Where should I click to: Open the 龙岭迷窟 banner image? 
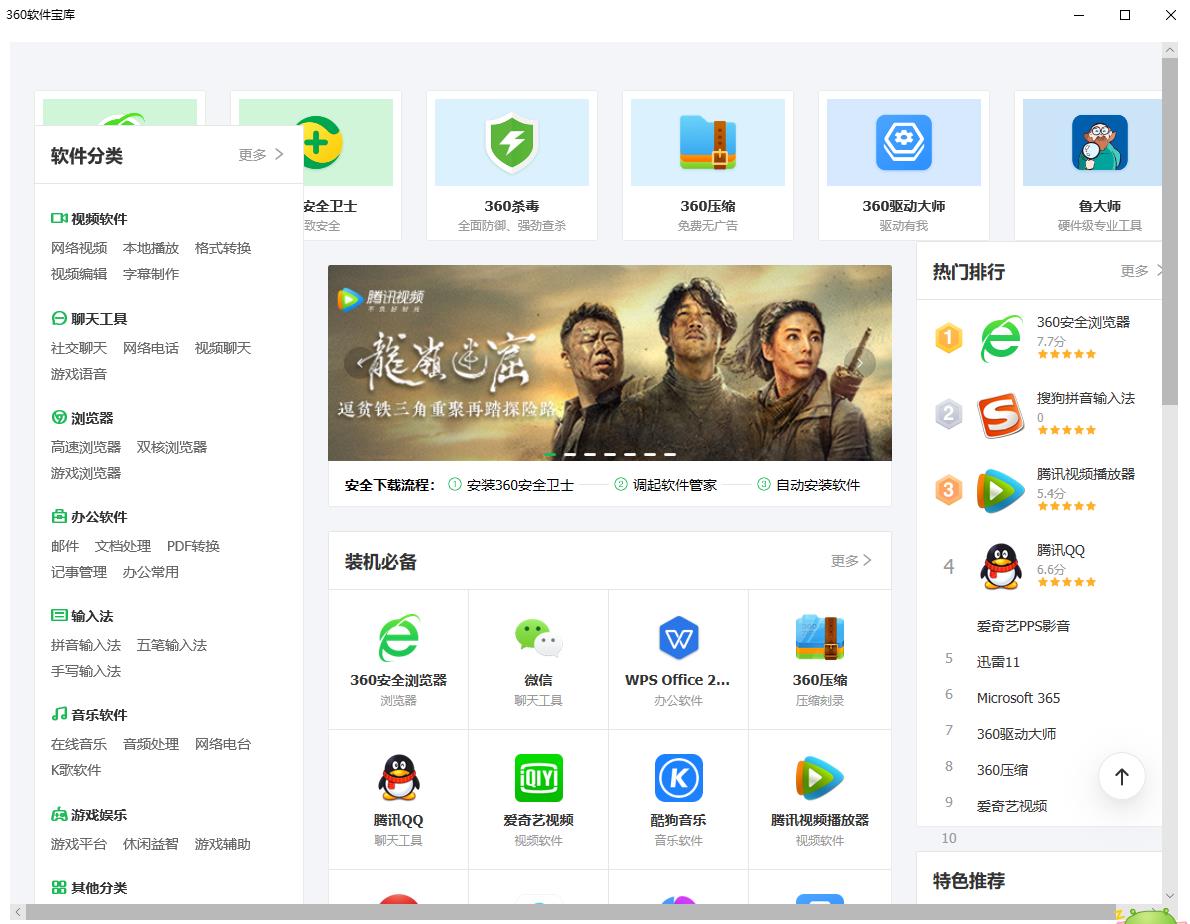609,363
